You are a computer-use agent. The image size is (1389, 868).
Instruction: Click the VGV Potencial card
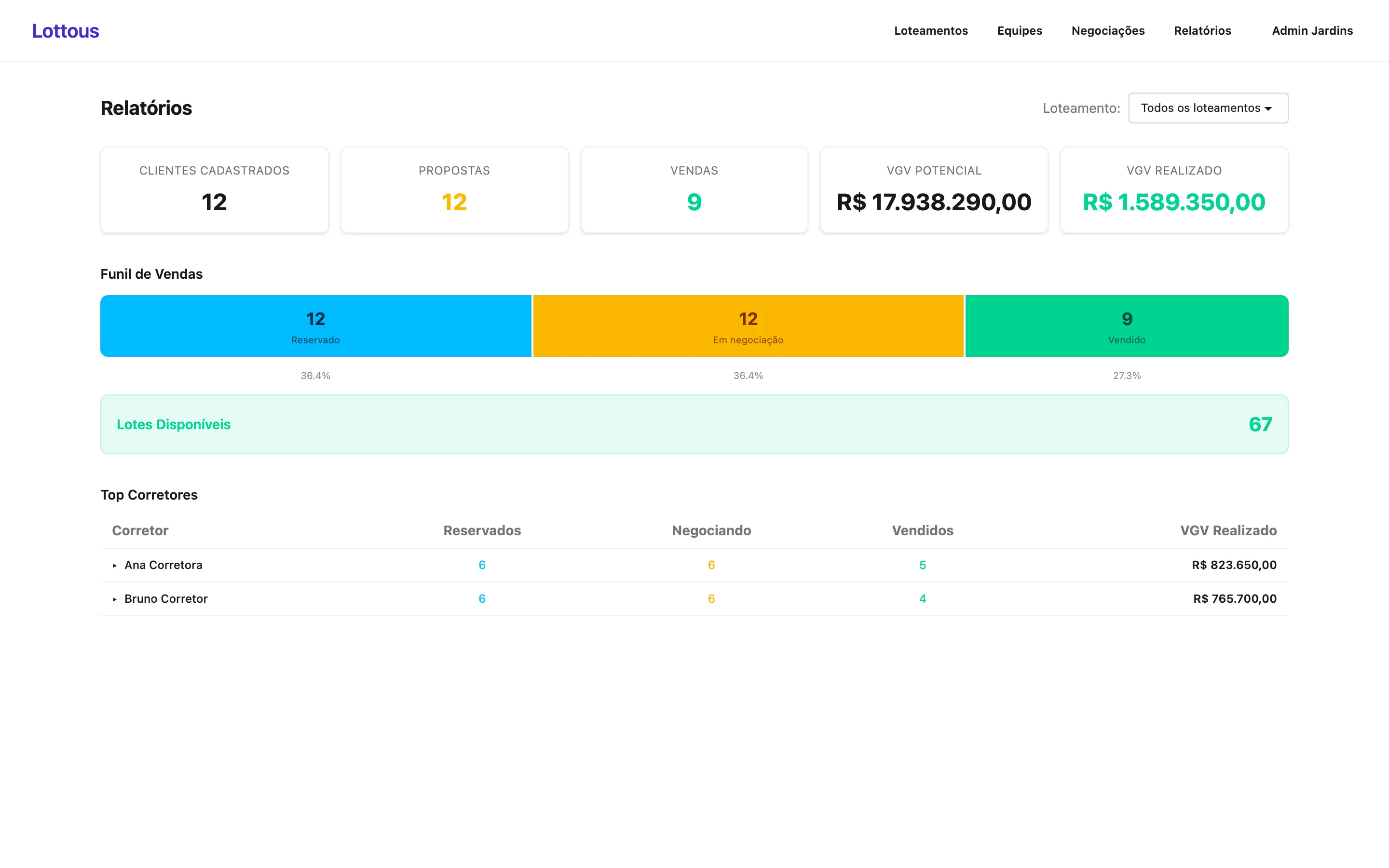(x=934, y=190)
